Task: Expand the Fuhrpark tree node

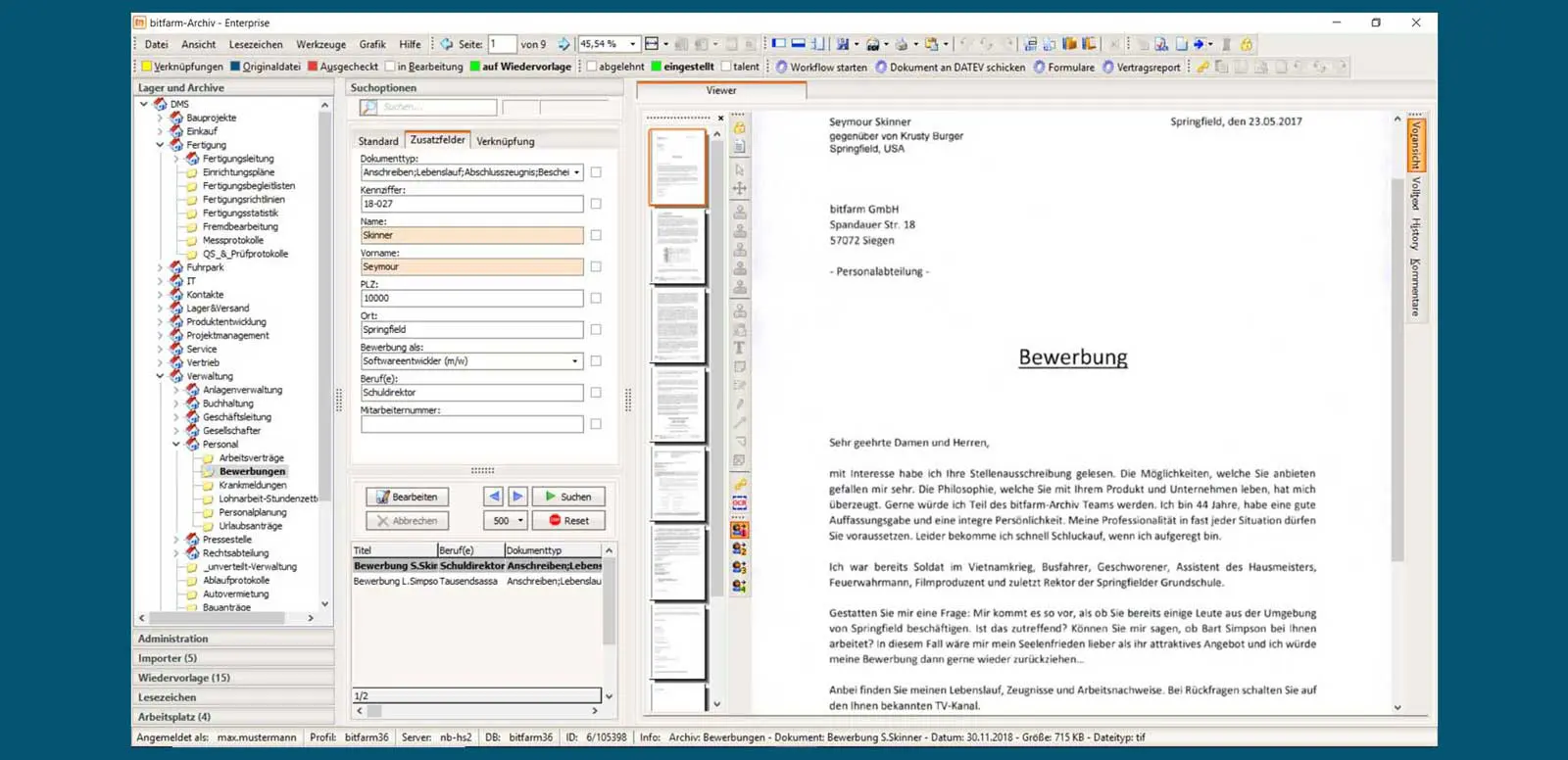Action: pos(160,267)
